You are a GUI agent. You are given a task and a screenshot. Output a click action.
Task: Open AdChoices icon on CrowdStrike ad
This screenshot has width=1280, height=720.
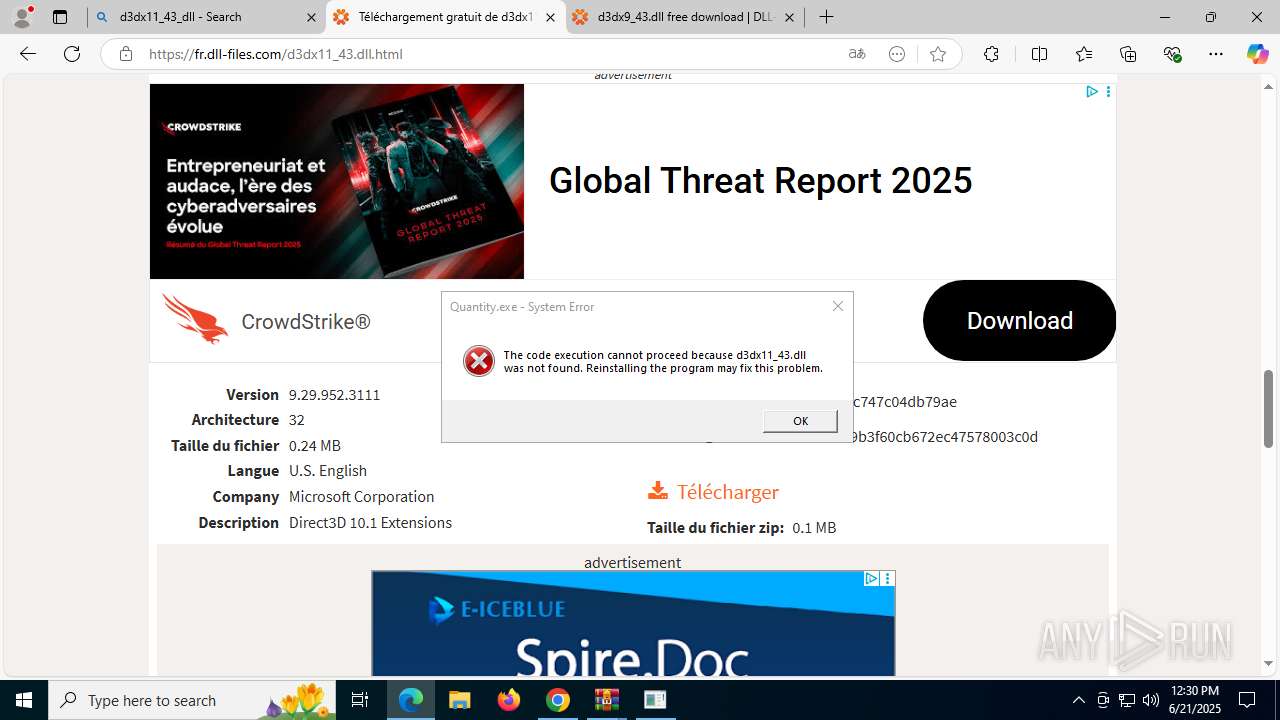tap(1092, 92)
